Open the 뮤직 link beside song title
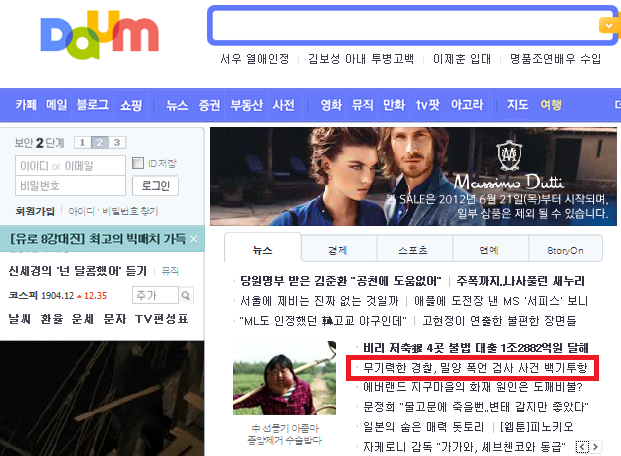Viewport: 621px width, 456px height. click(170, 271)
